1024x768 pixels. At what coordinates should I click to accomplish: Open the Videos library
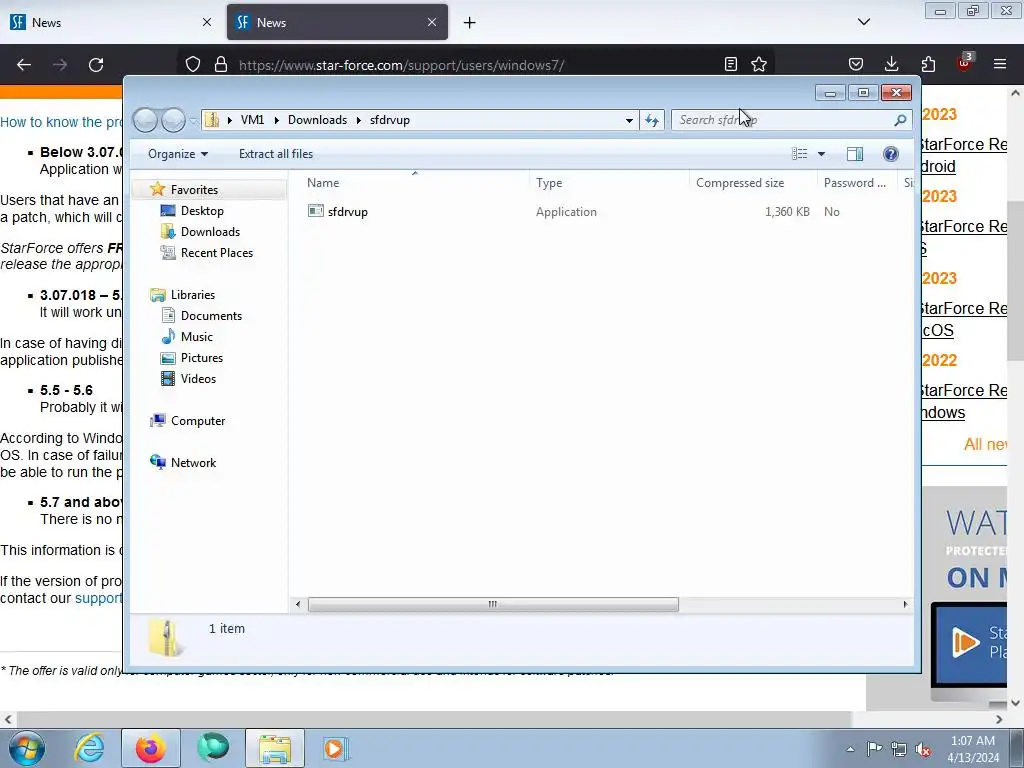198,379
